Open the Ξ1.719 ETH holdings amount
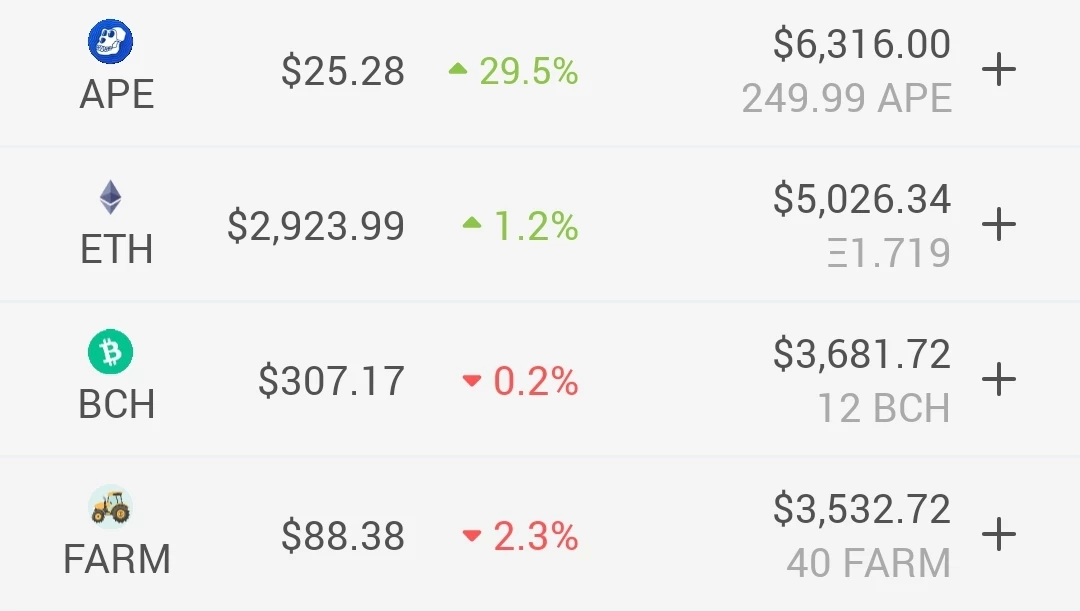The width and height of the screenshot is (1080, 611). pos(889,252)
